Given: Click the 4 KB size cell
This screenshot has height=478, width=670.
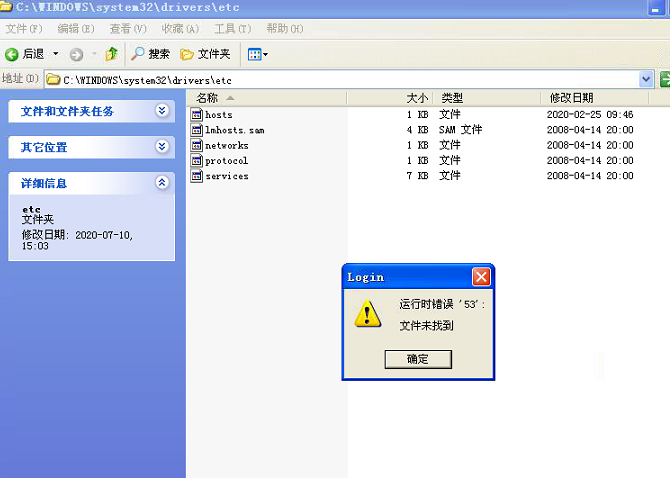Looking at the screenshot, I should (417, 130).
